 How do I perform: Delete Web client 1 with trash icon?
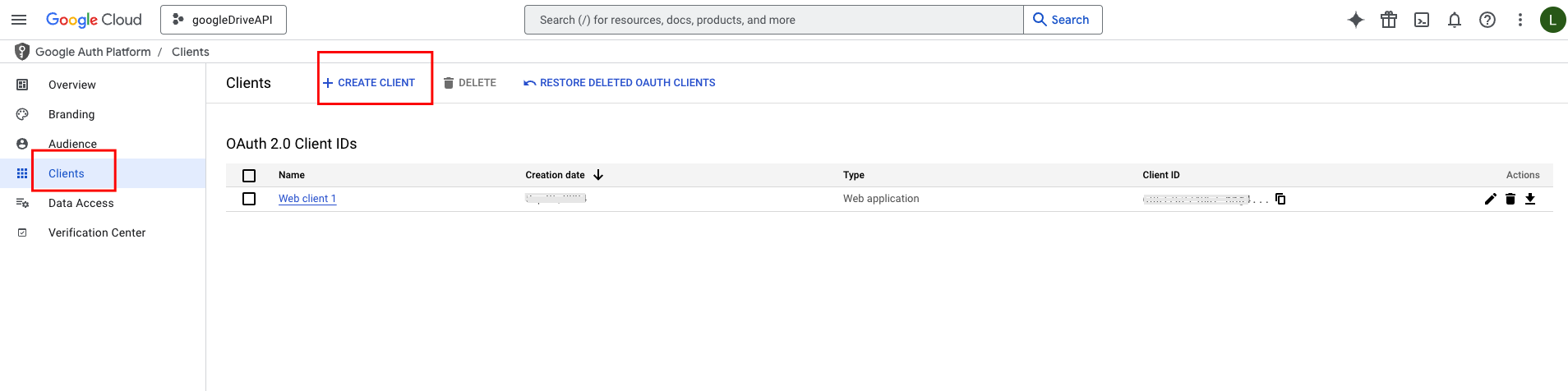(x=1510, y=199)
